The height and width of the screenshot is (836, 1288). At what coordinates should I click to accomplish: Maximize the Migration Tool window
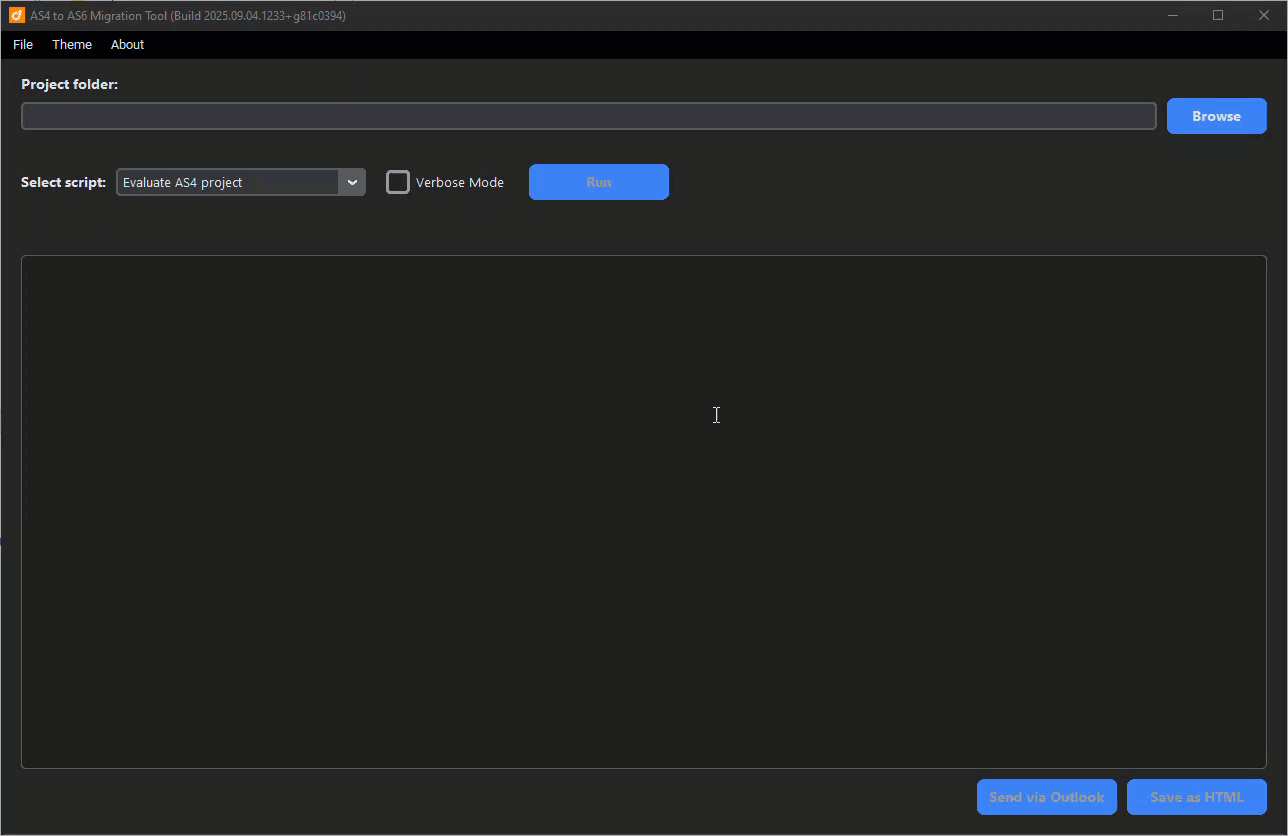(1218, 15)
